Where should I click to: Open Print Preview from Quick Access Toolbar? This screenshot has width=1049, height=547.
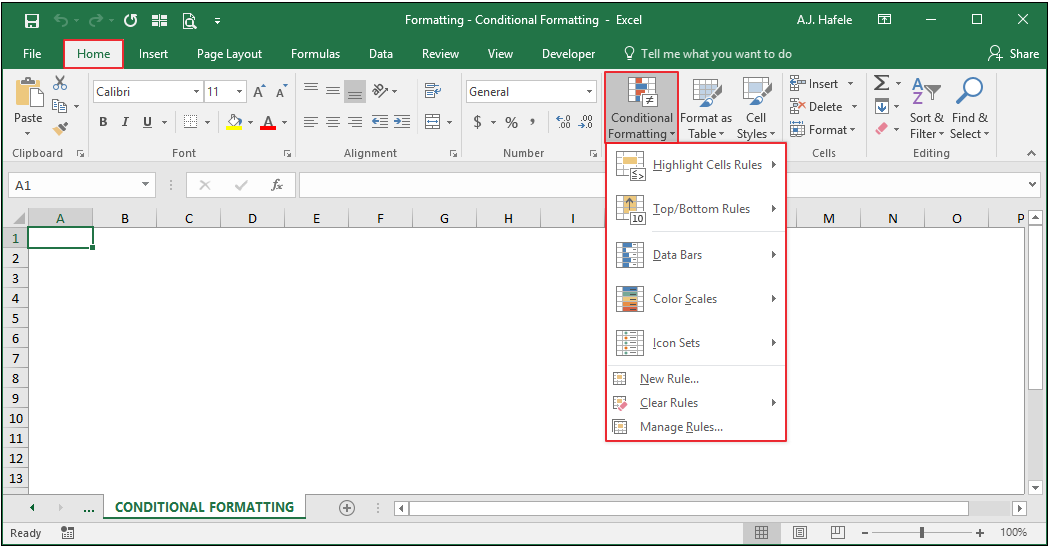(x=189, y=21)
